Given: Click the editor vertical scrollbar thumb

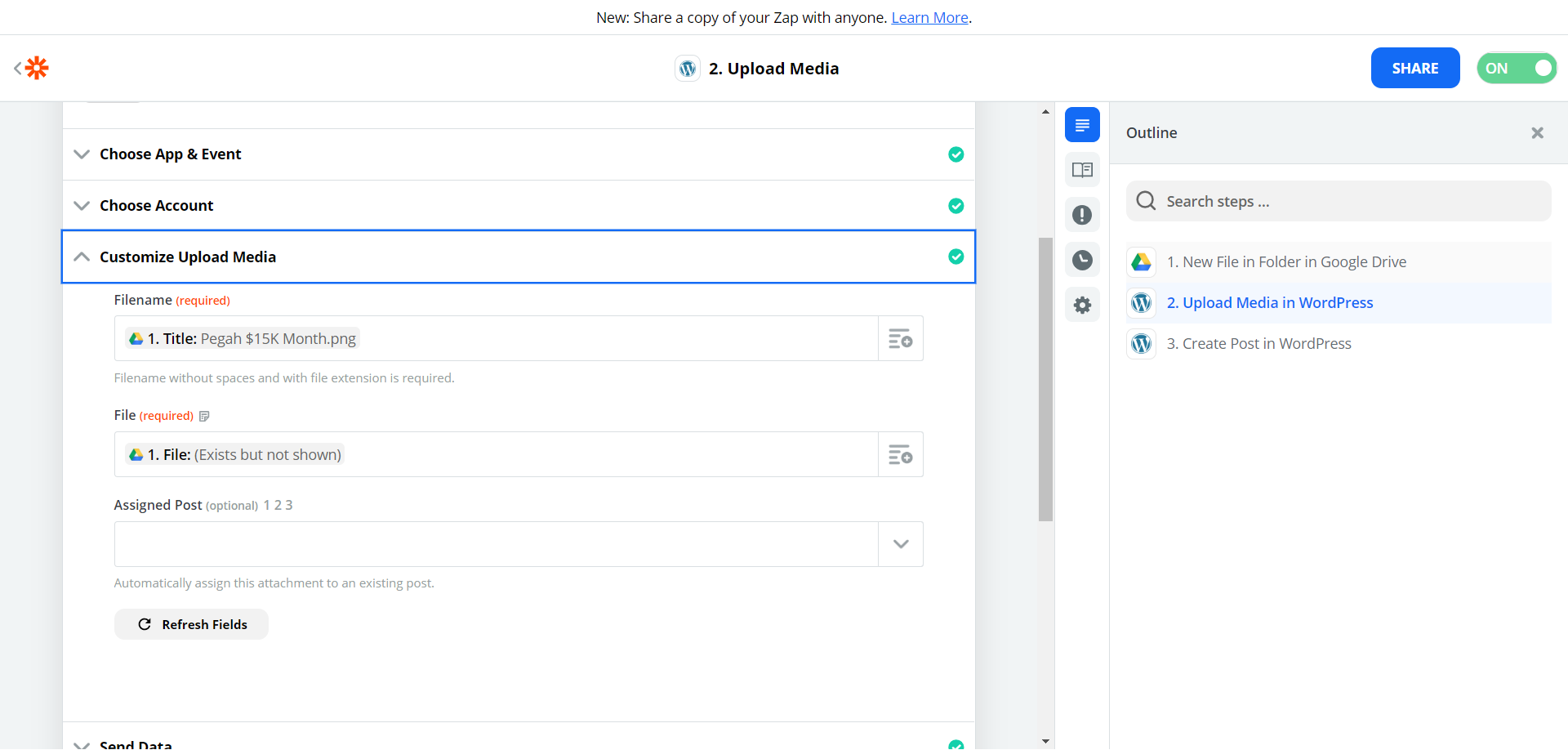Looking at the screenshot, I should tap(1045, 379).
